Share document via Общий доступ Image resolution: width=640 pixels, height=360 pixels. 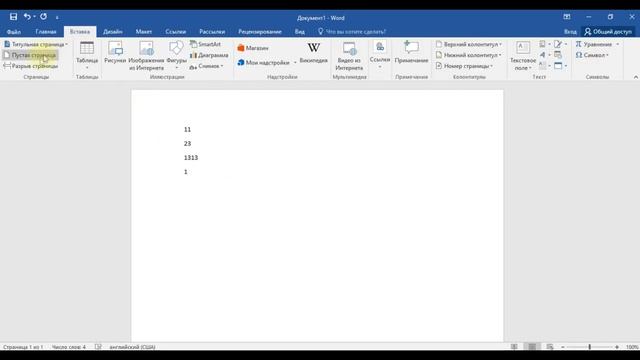pyautogui.click(x=608, y=31)
